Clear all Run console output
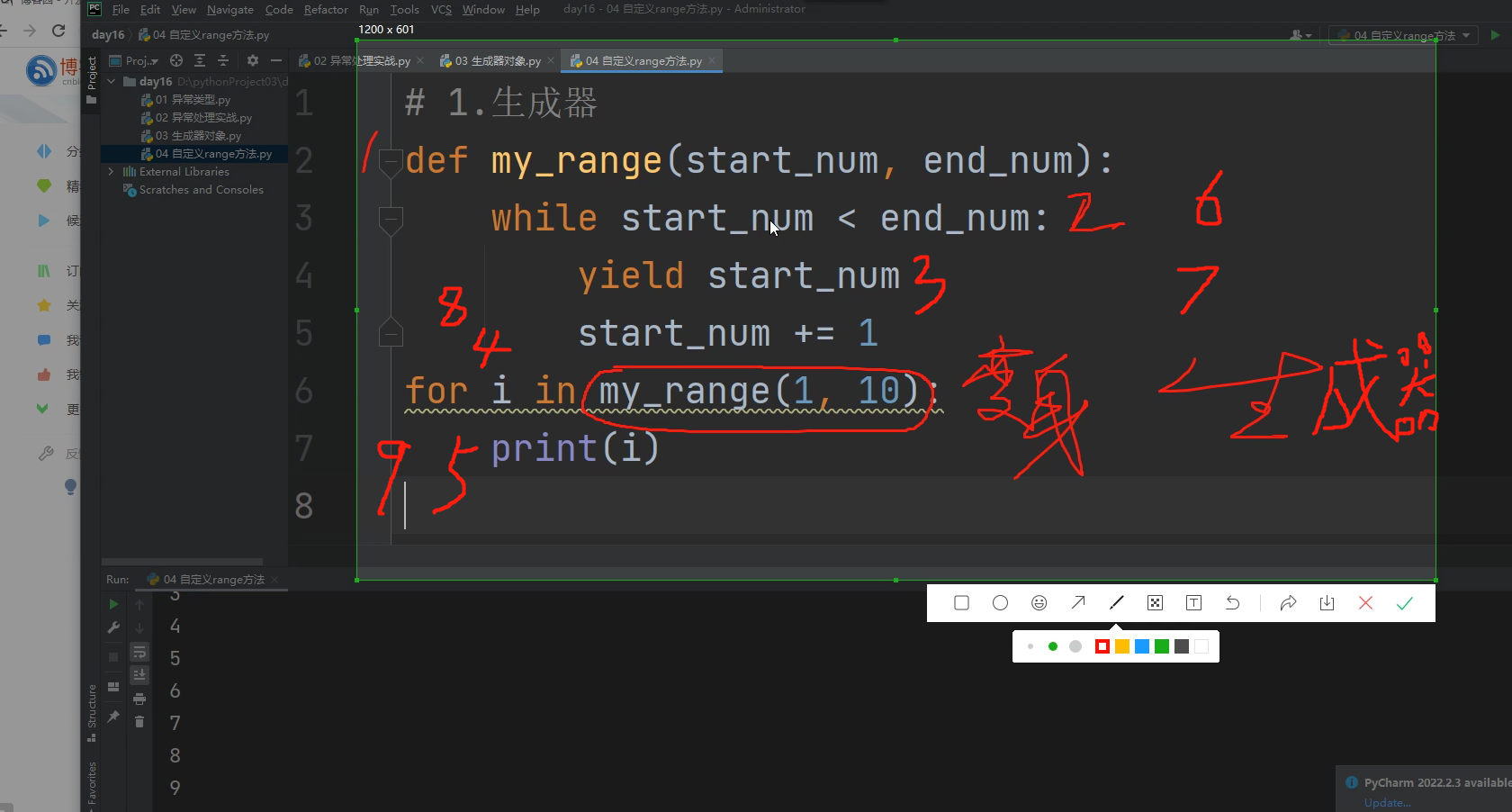The height and width of the screenshot is (812, 1512). point(139,721)
